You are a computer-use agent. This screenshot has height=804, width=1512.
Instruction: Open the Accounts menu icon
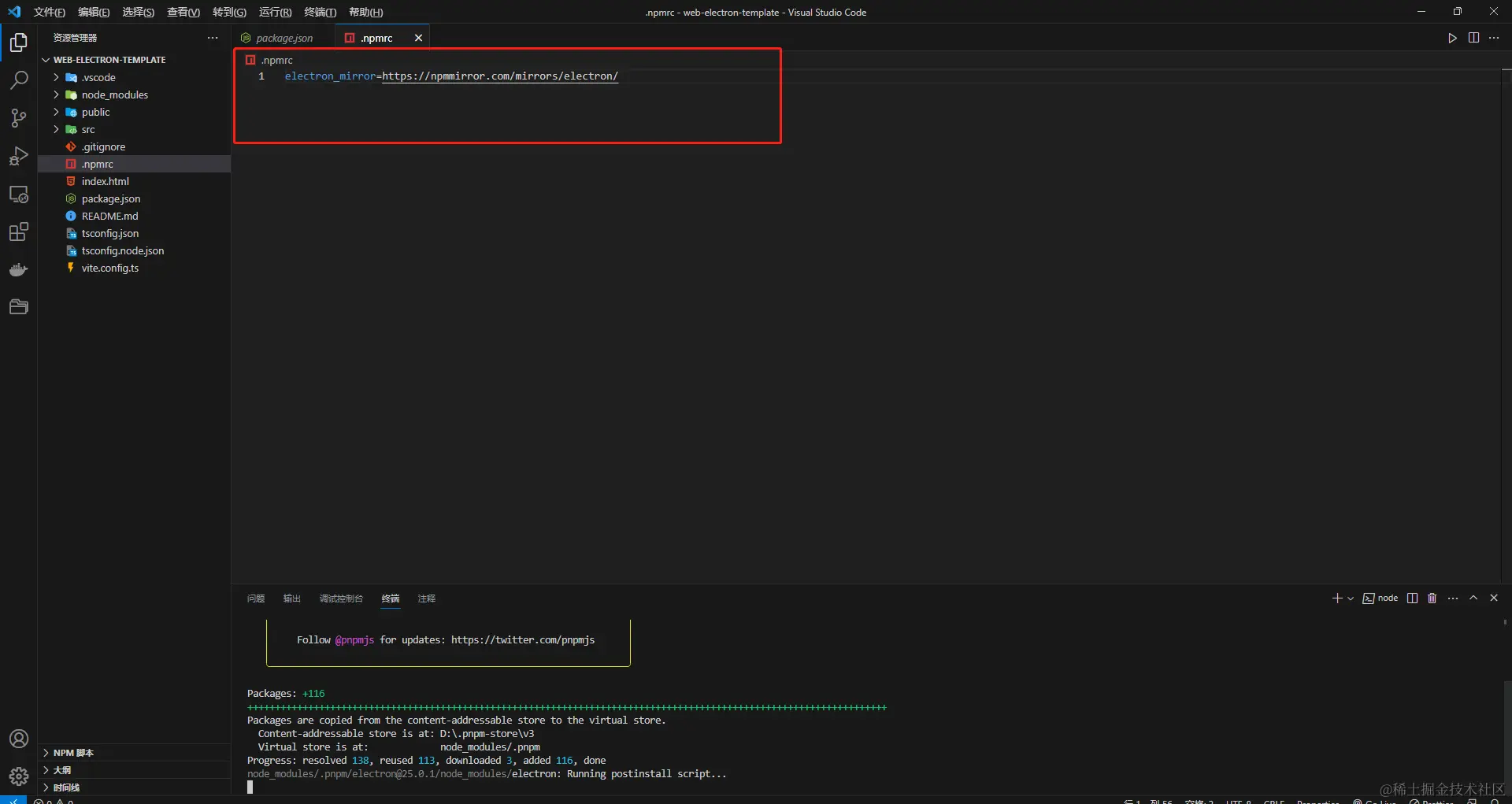coord(19,739)
